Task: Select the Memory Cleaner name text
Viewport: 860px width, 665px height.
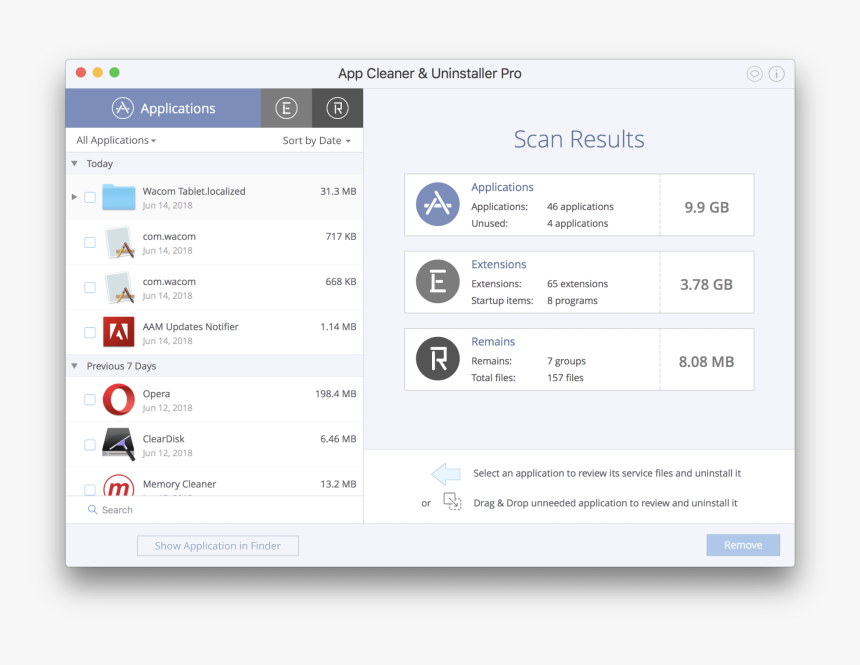Action: click(179, 484)
